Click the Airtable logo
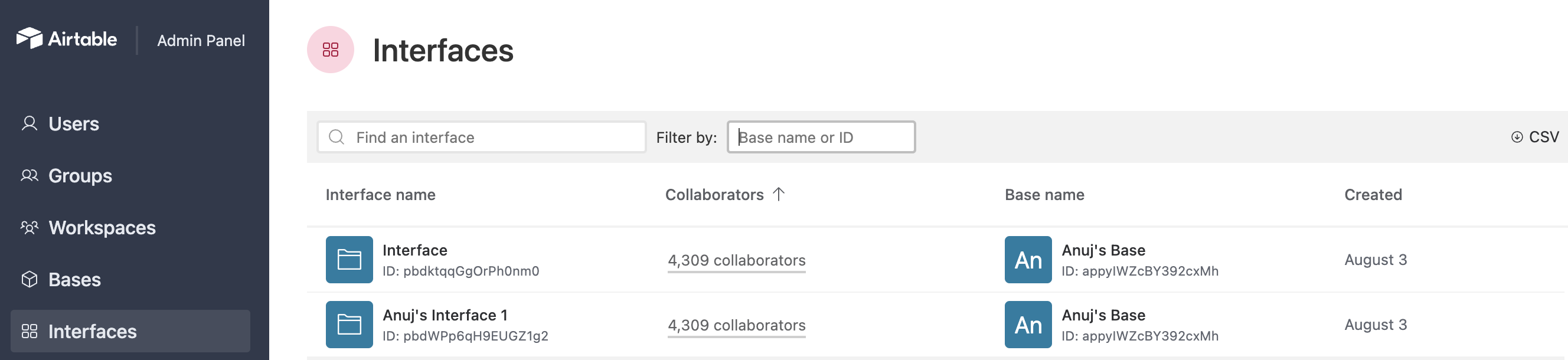Screen dimensions: 1568x360 click(x=67, y=39)
